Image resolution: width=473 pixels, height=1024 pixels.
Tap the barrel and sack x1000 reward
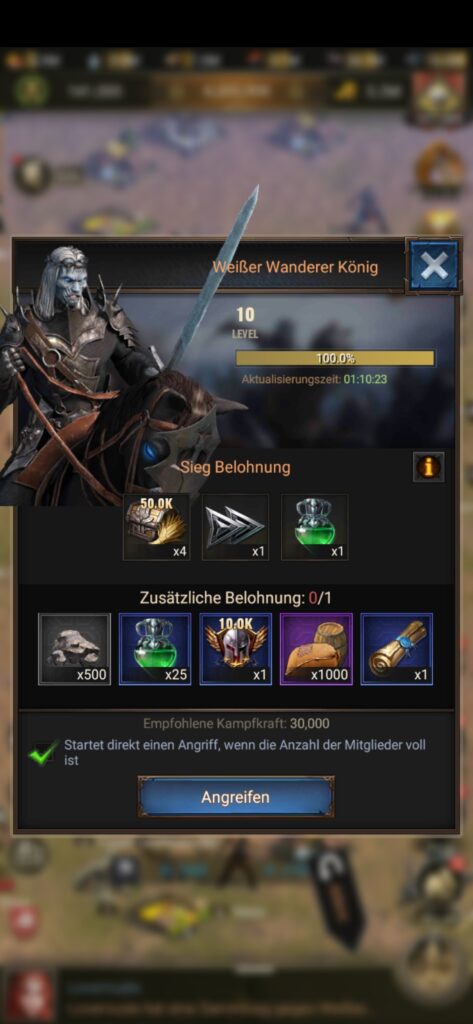point(316,648)
